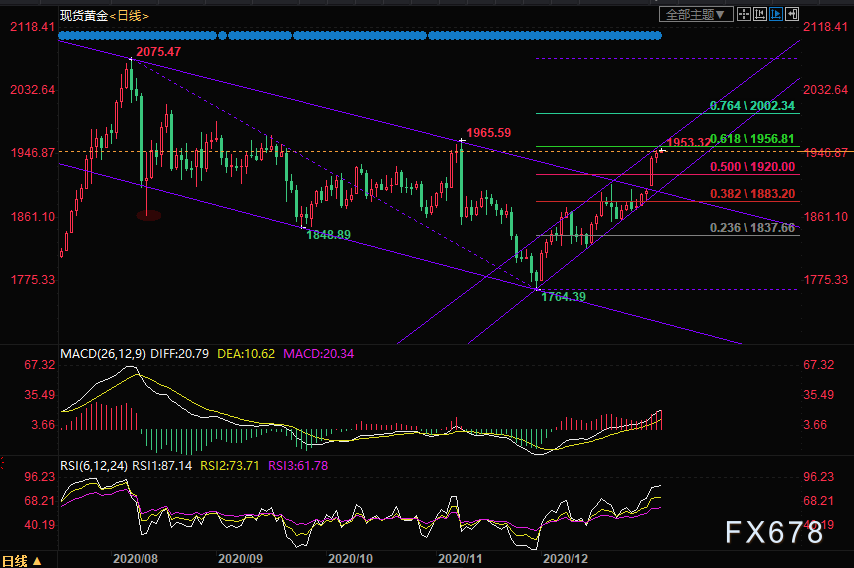Expand the 日线 period selector at bottom-left
The width and height of the screenshot is (854, 568).
click(21, 560)
